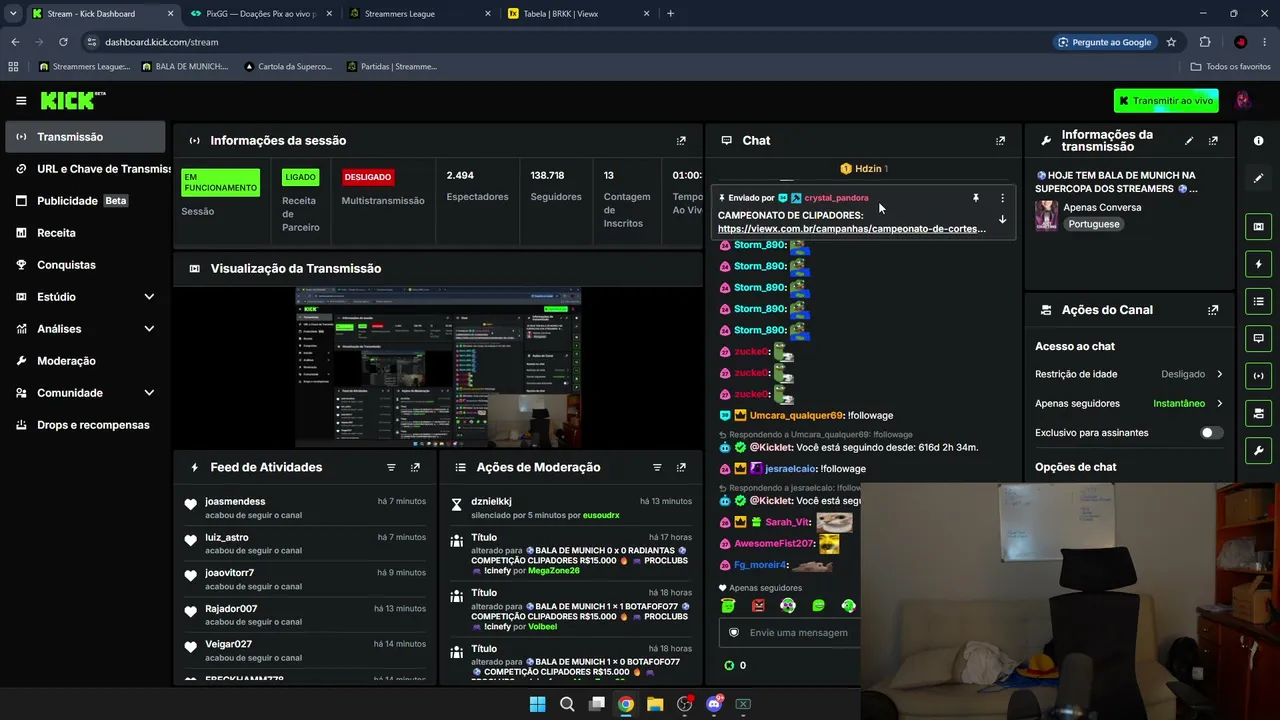
Task: Click Pergunte ao Google button
Action: [1104, 42]
